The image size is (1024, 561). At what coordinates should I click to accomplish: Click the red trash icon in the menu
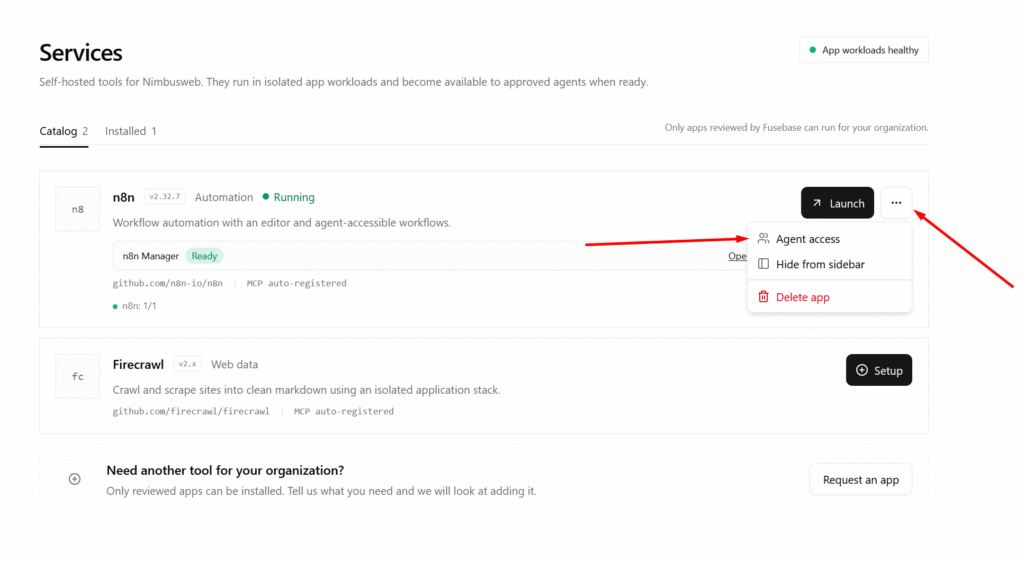763,297
